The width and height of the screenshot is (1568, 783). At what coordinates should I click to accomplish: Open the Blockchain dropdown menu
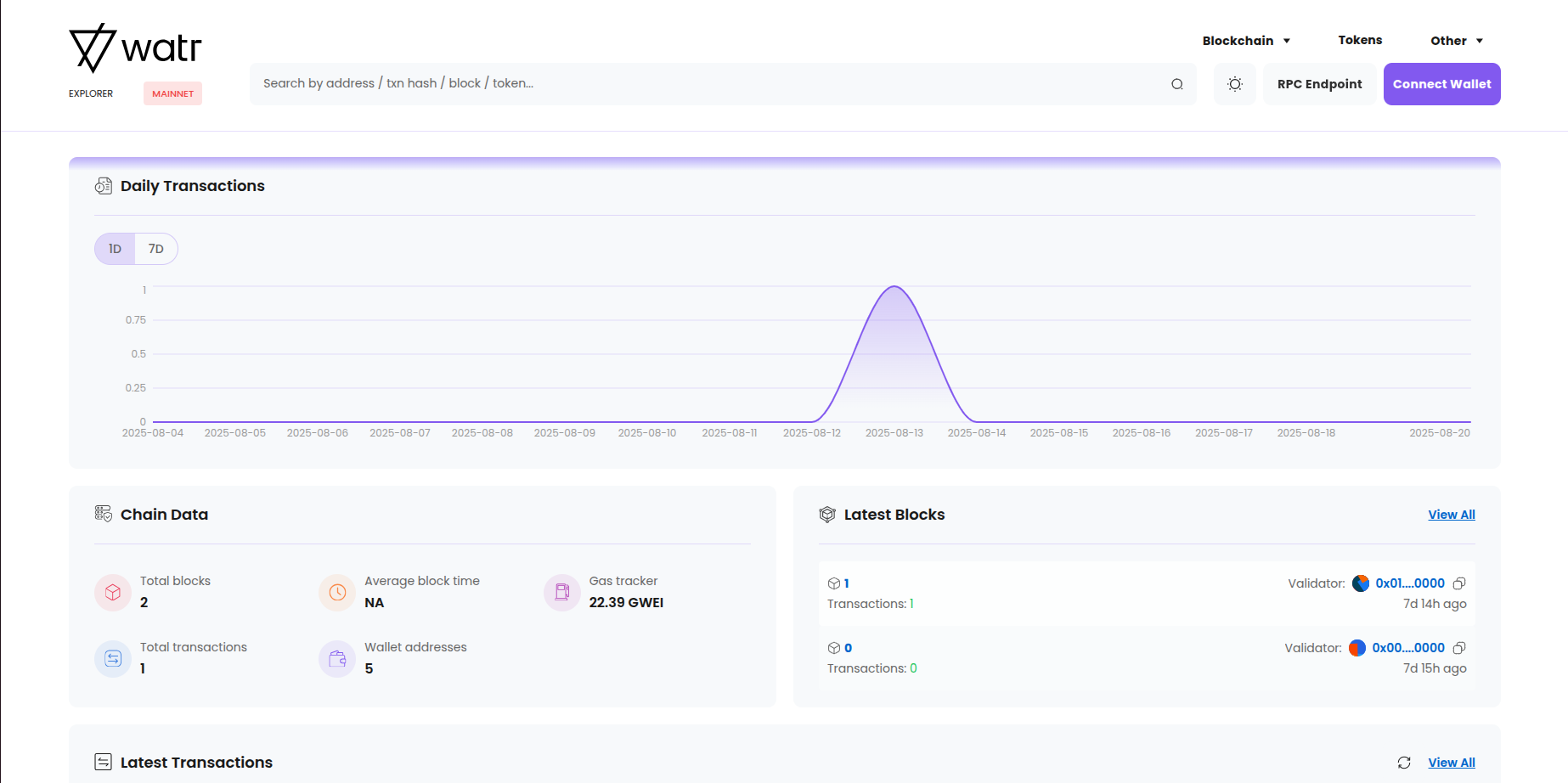[1246, 40]
